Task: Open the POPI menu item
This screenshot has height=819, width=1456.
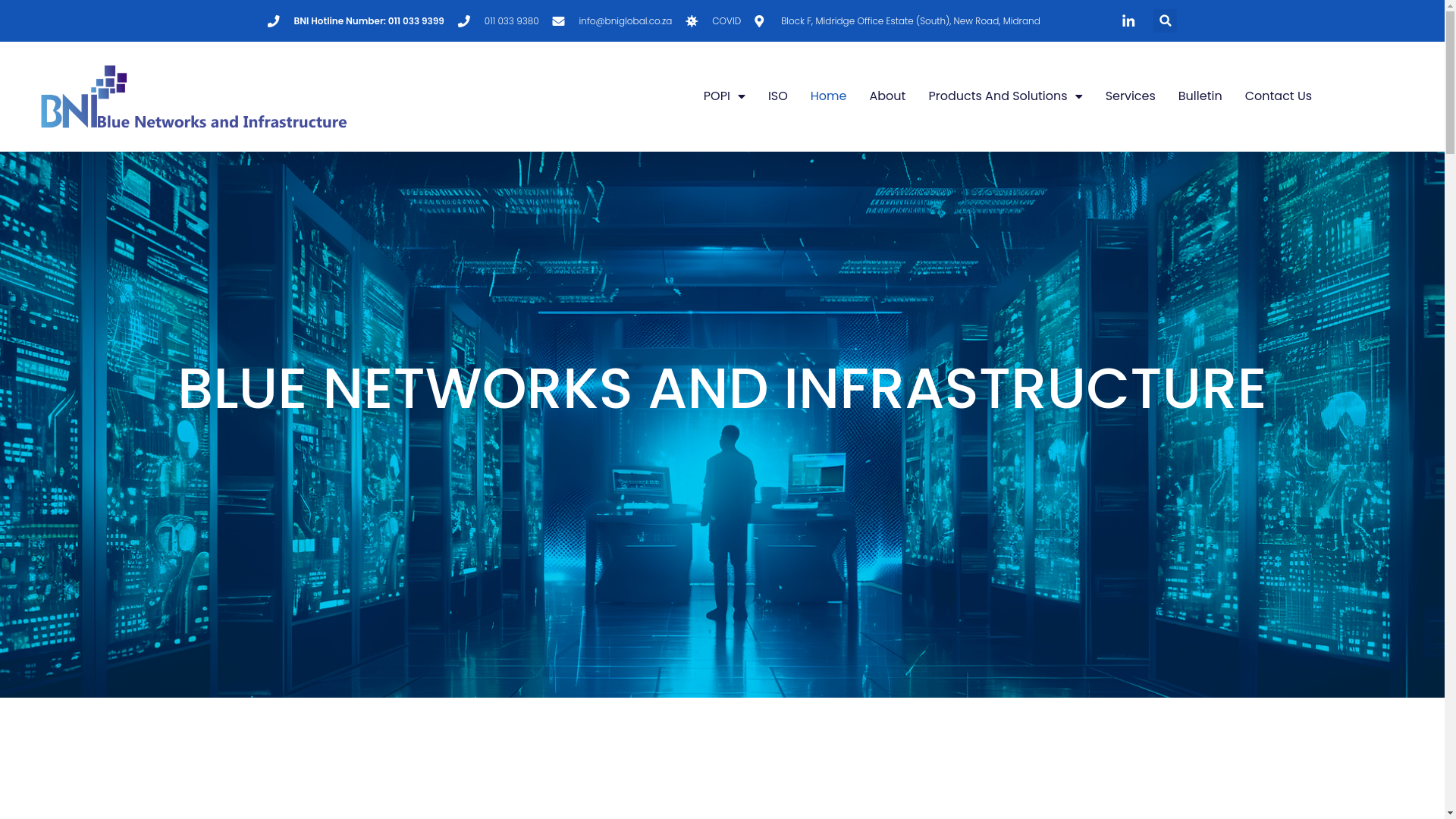Action: (x=717, y=96)
